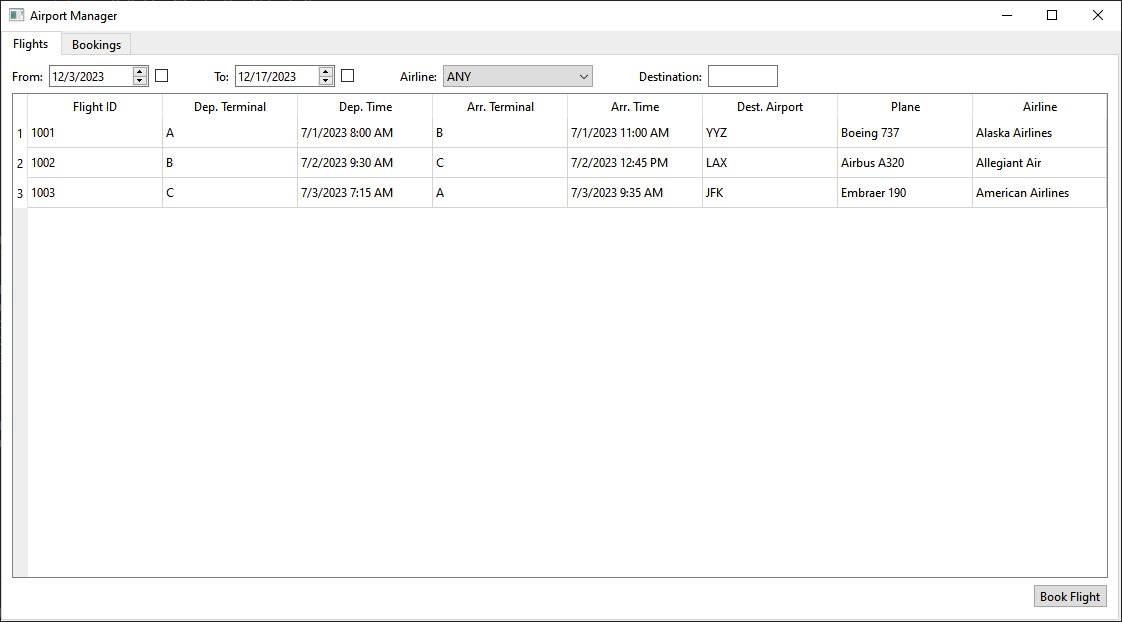This screenshot has height=622, width=1122.
Task: Click the Alaska Airlines cell
Action: 1040,133
